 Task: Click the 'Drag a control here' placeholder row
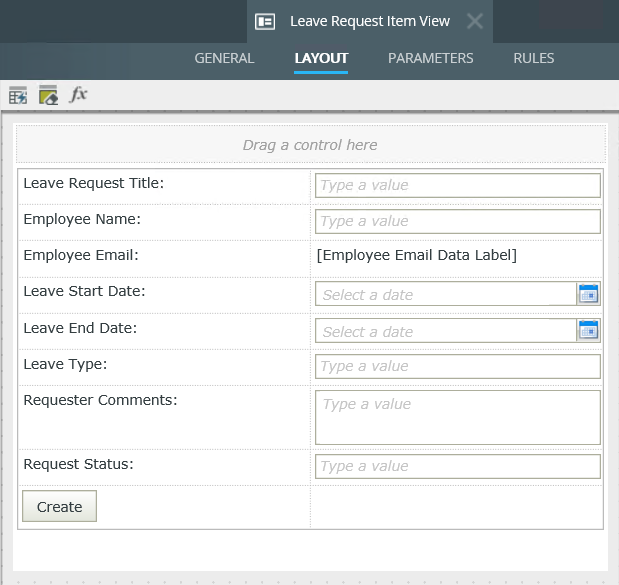pos(311,144)
